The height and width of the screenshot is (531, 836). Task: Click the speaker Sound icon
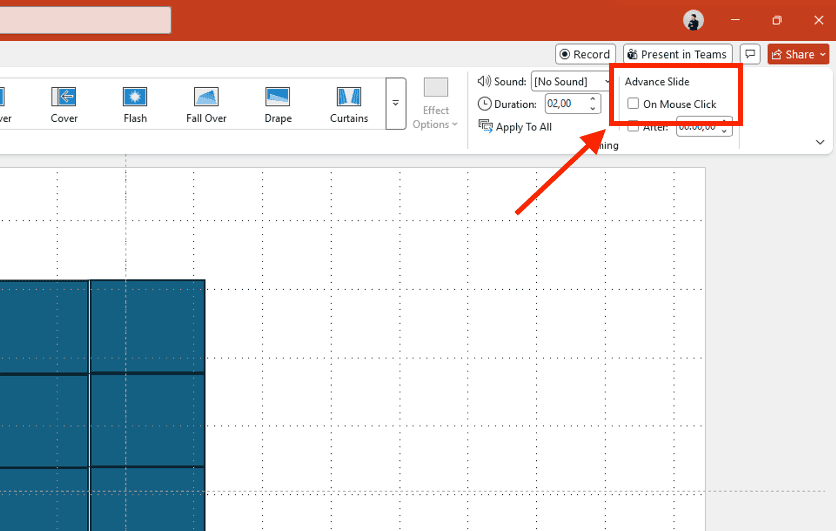(x=484, y=81)
